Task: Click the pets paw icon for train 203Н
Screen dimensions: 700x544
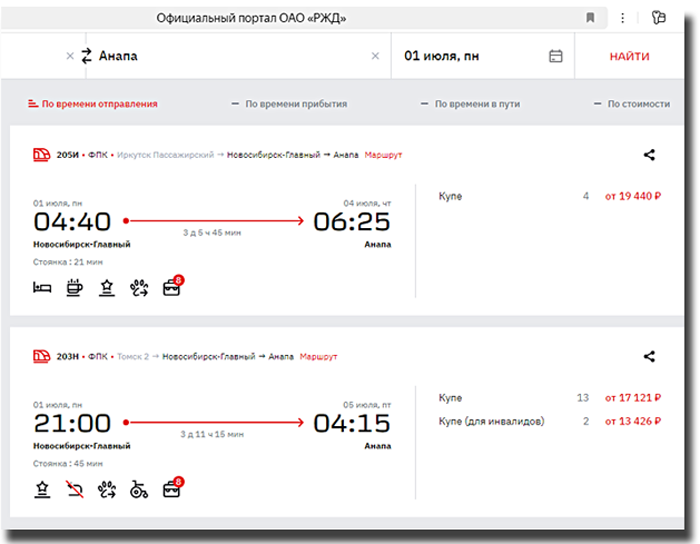Action: point(107,490)
